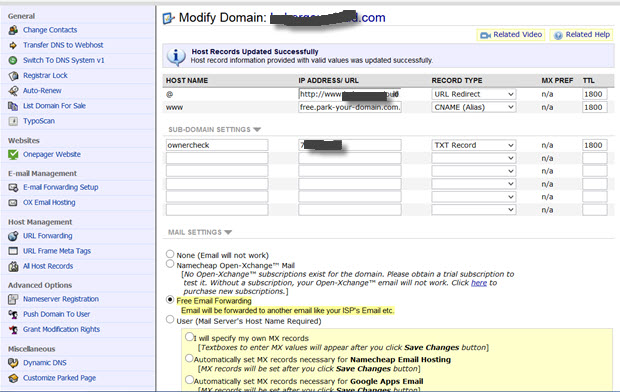The width and height of the screenshot is (620, 392).
Task: Open E-mail Forwarding Setup link
Action: (x=60, y=187)
